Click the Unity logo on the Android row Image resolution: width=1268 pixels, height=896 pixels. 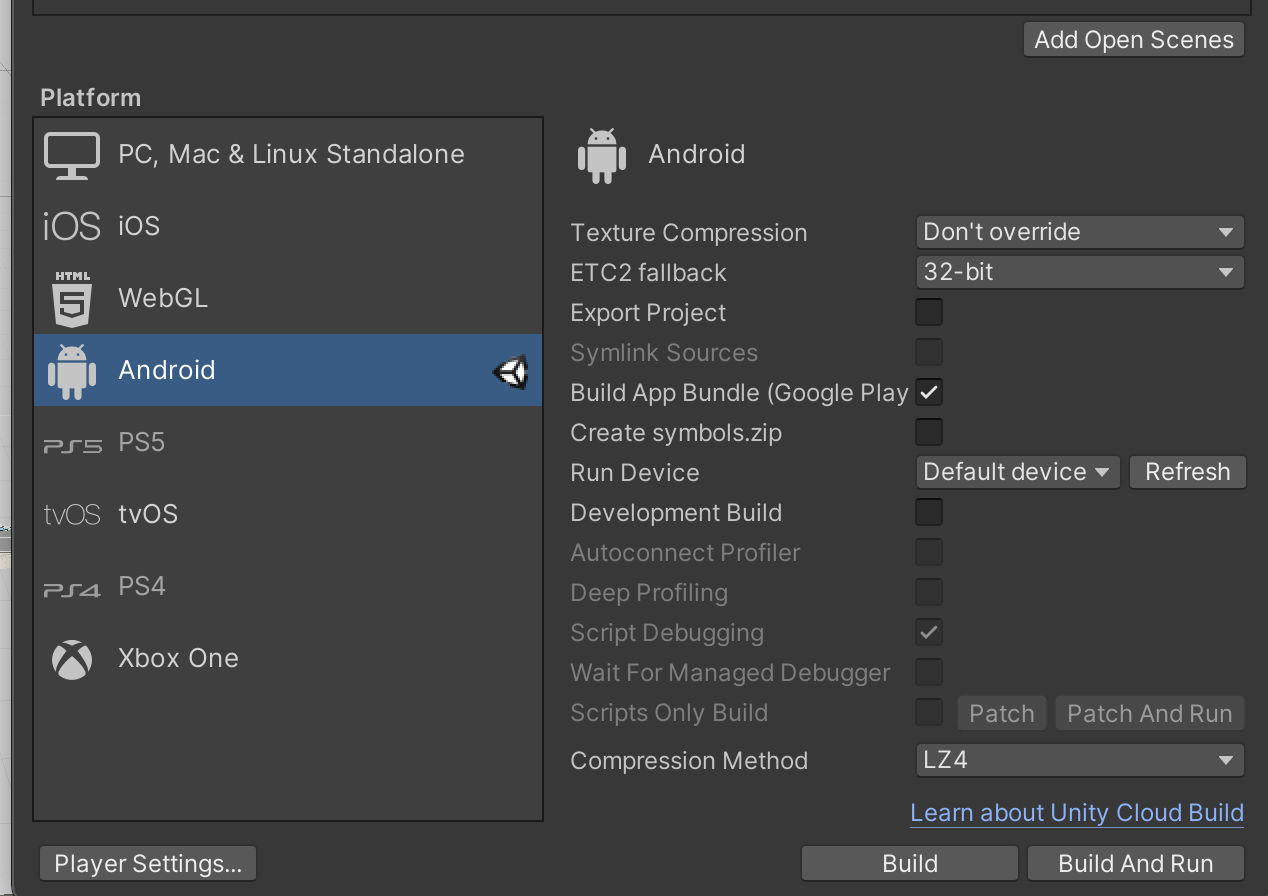(510, 372)
